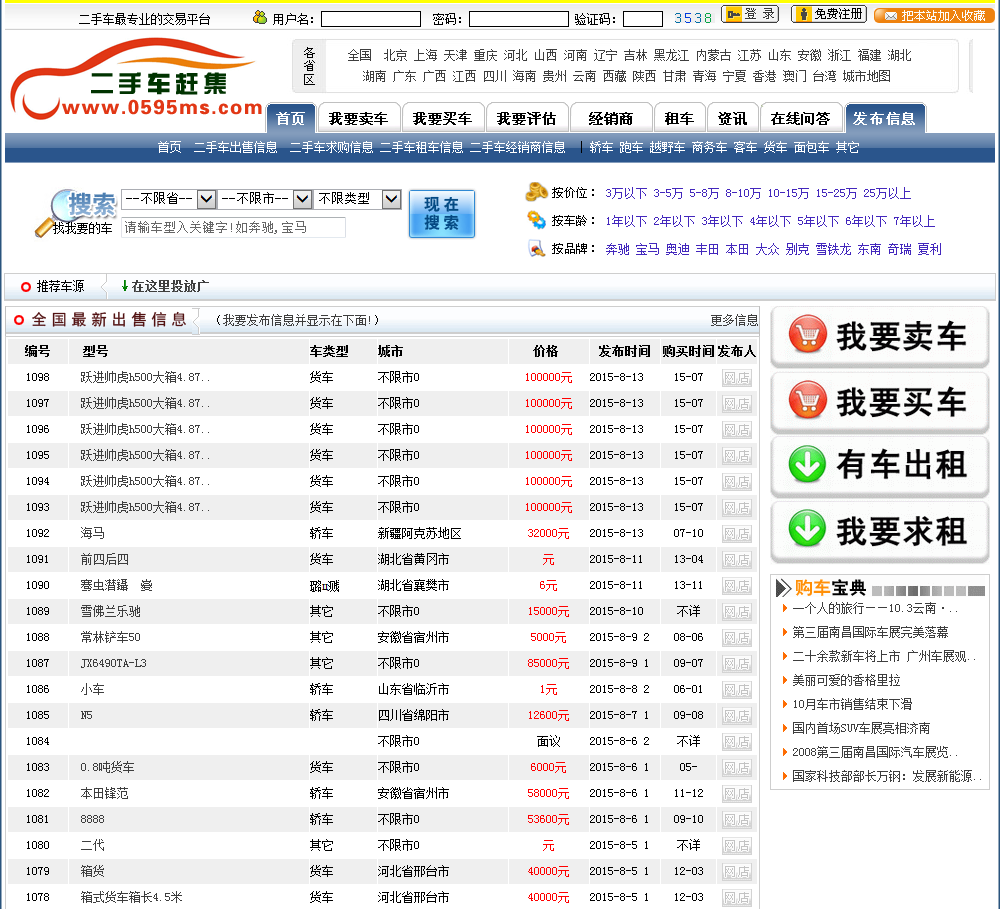Click 网店 icon in row 1095
This screenshot has width=1000, height=909.
click(x=737, y=456)
